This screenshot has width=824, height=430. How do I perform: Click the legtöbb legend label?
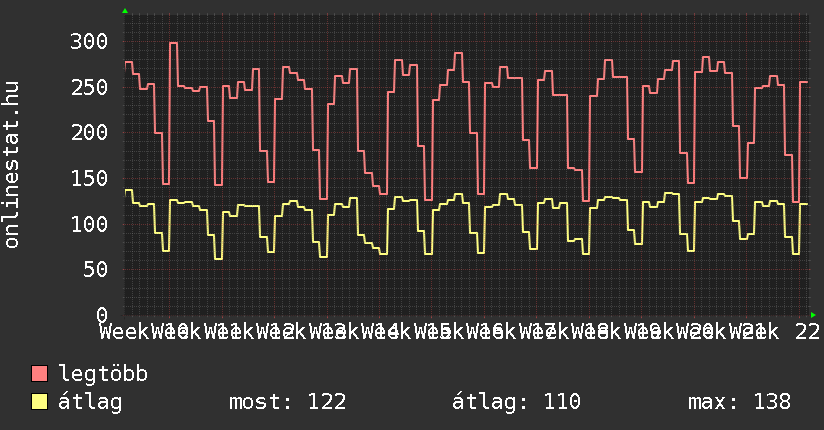pyautogui.click(x=103, y=374)
